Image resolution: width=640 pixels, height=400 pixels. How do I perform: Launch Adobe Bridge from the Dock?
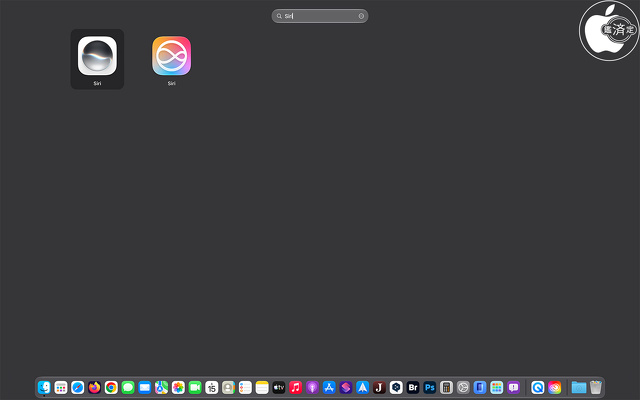[x=413, y=387]
